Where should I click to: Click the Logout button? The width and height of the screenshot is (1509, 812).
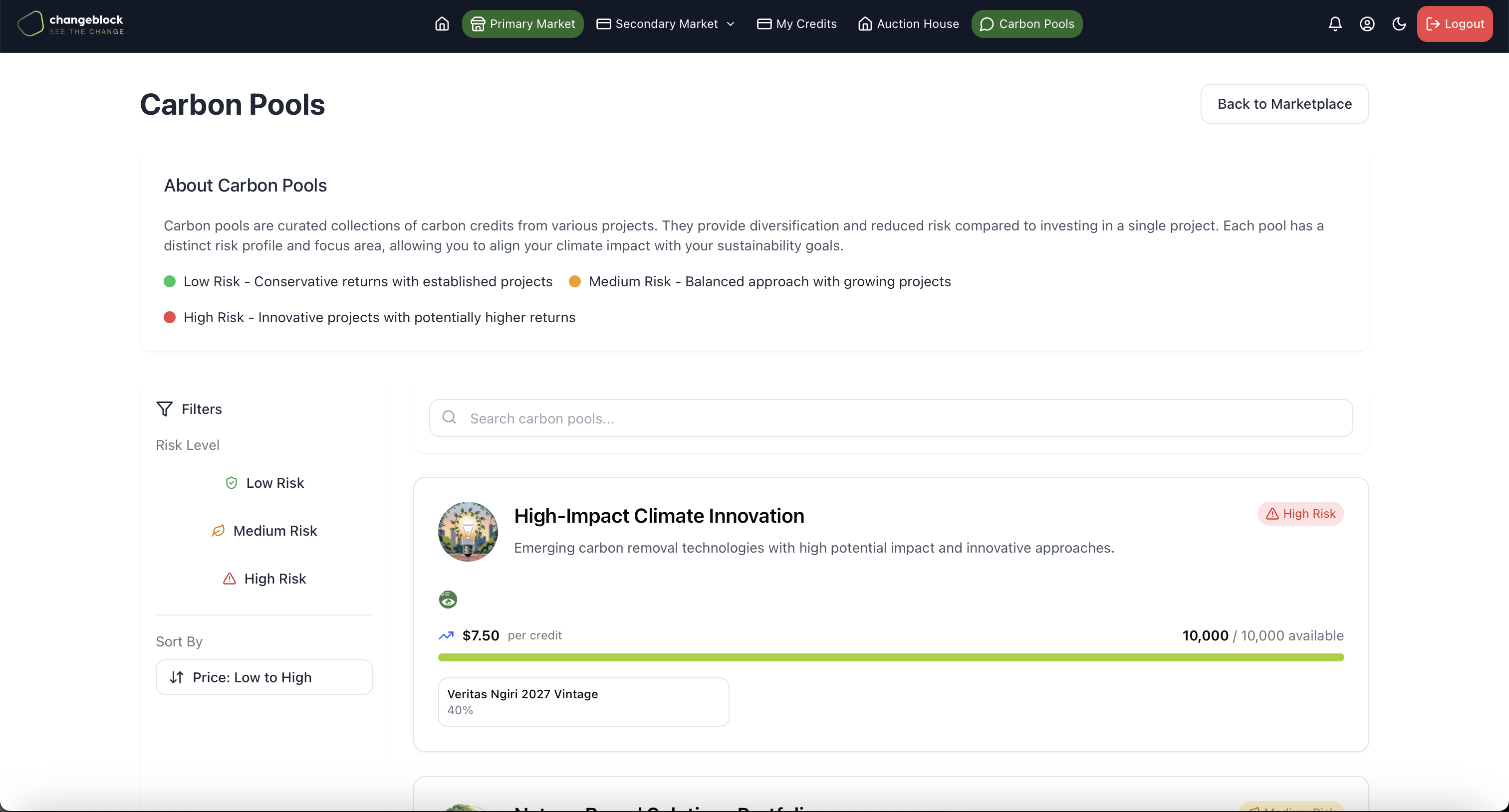[1455, 24]
